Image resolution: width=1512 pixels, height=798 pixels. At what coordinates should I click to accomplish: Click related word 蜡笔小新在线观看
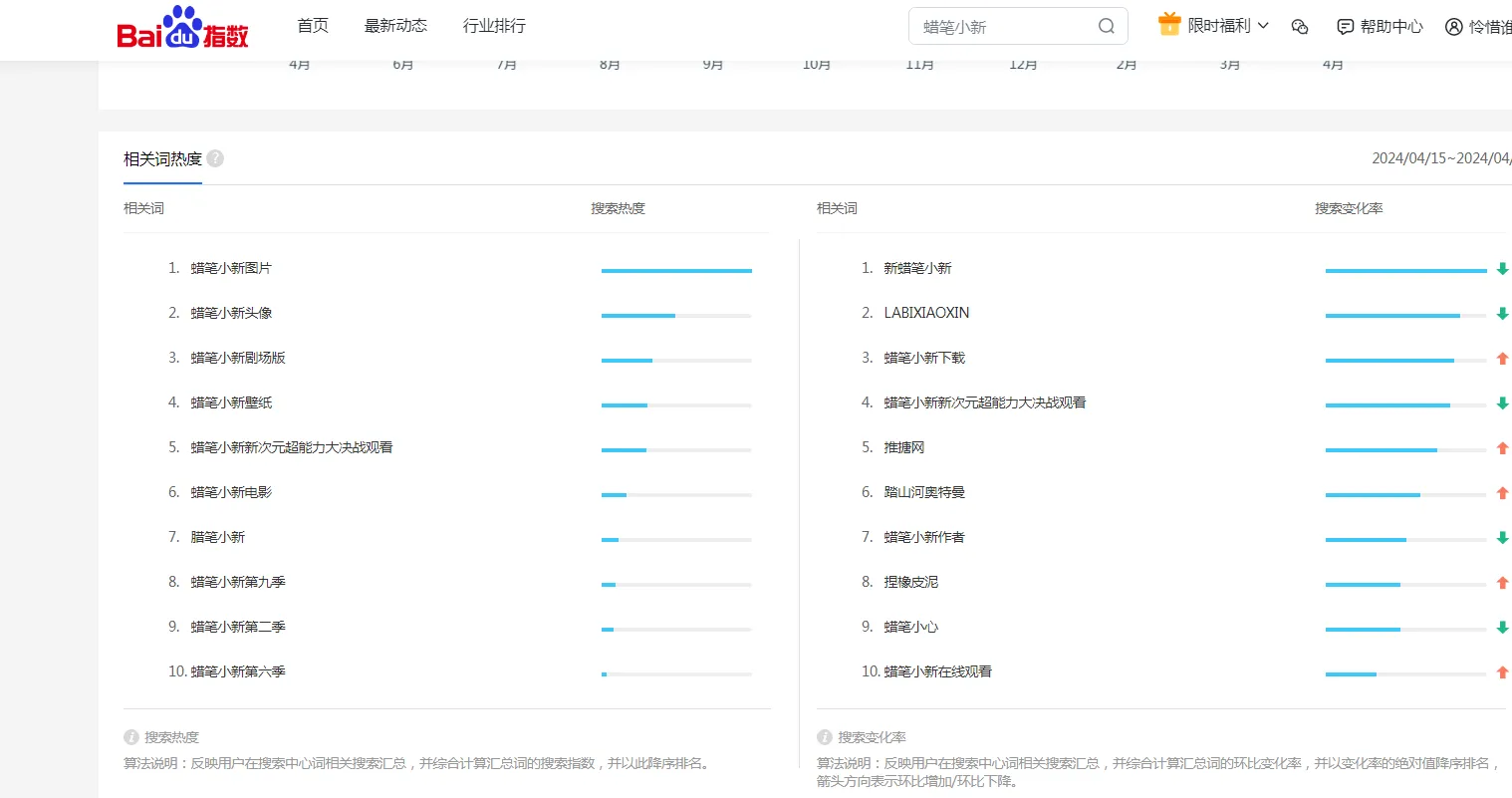click(938, 671)
